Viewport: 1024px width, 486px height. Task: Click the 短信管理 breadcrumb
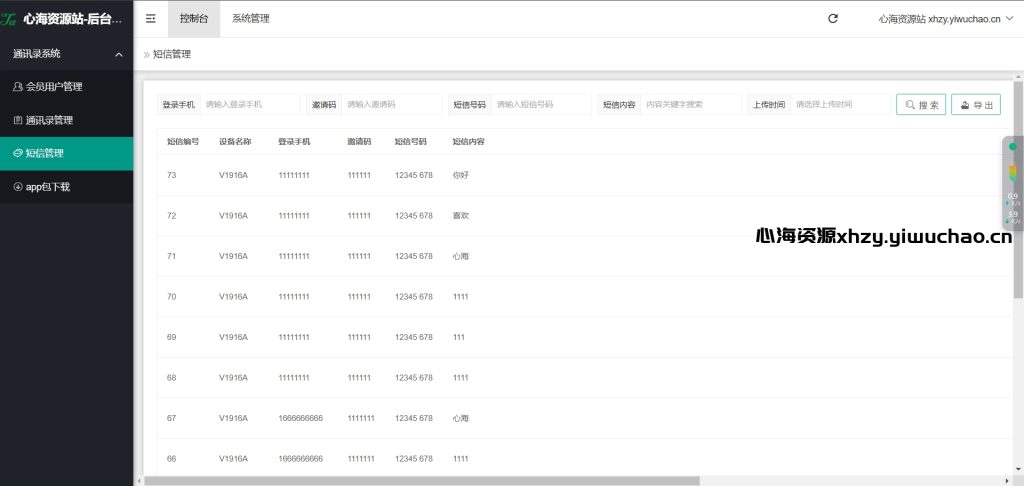(172, 54)
